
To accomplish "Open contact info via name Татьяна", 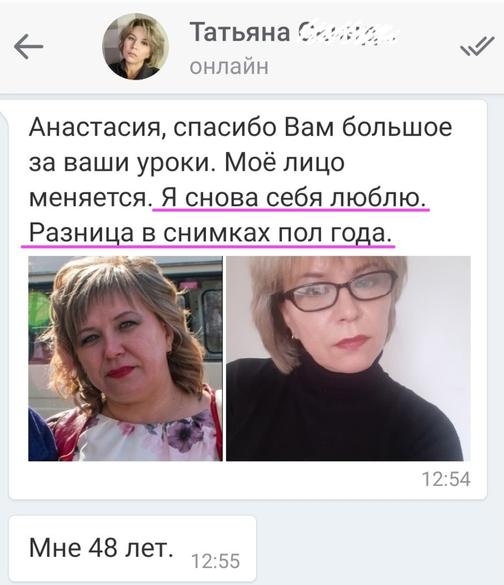I will [x=240, y=32].
